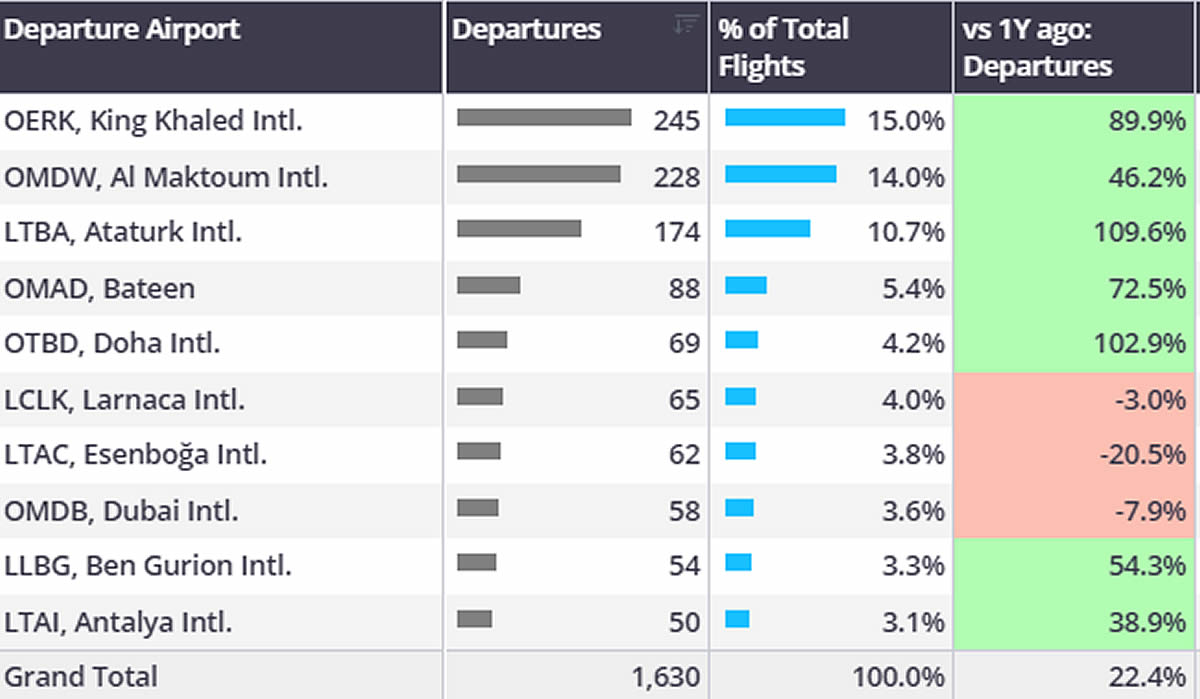Select the LTAI, Antalya Intl. row

(x=119, y=623)
